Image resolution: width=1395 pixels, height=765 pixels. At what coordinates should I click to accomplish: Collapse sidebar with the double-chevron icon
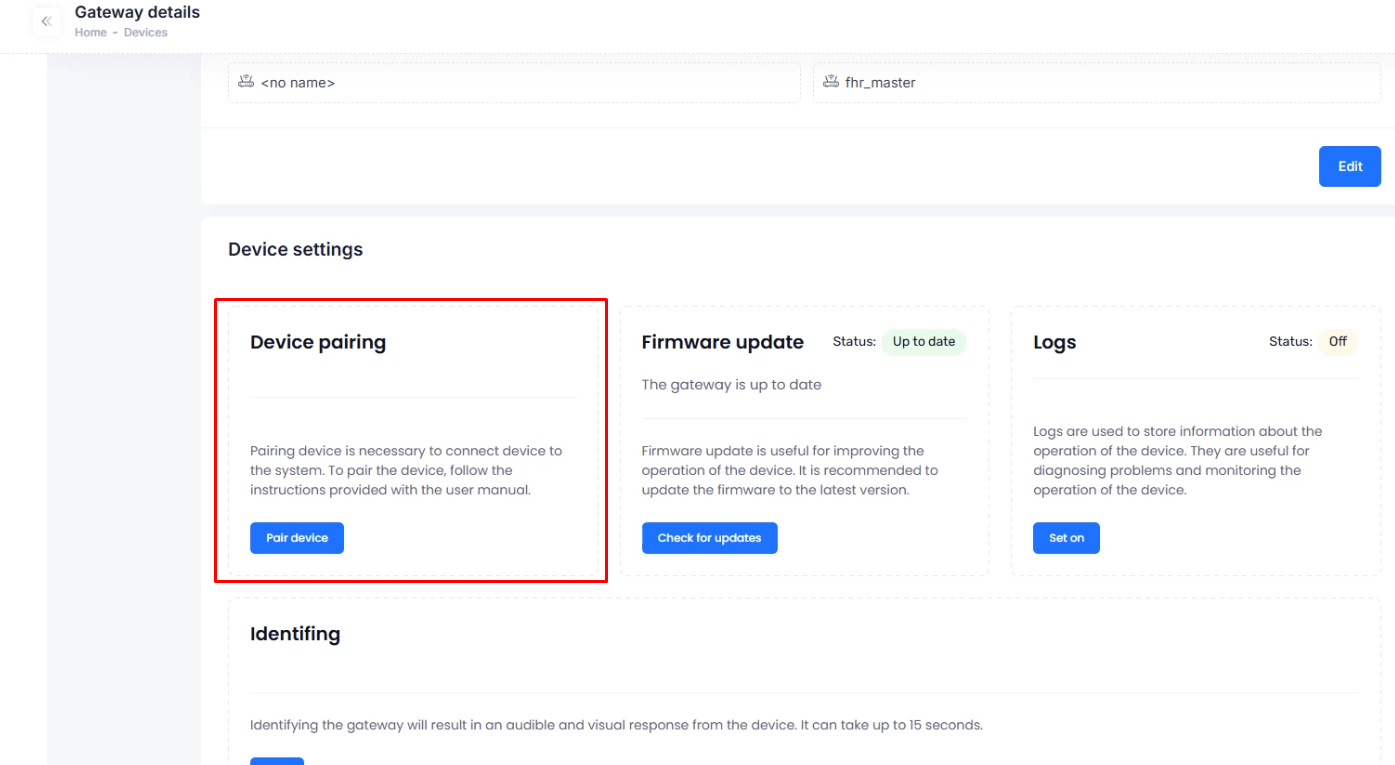(46, 21)
